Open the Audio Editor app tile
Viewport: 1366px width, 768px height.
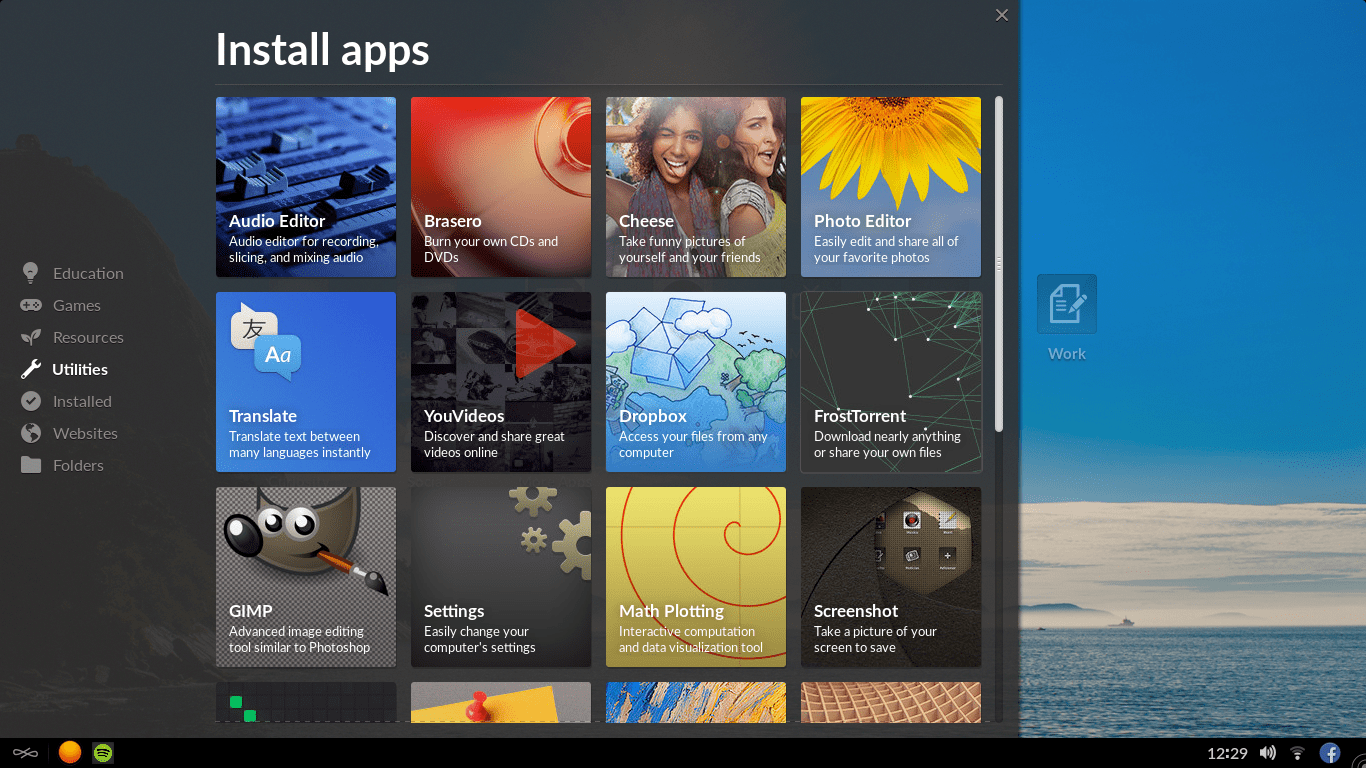click(306, 187)
